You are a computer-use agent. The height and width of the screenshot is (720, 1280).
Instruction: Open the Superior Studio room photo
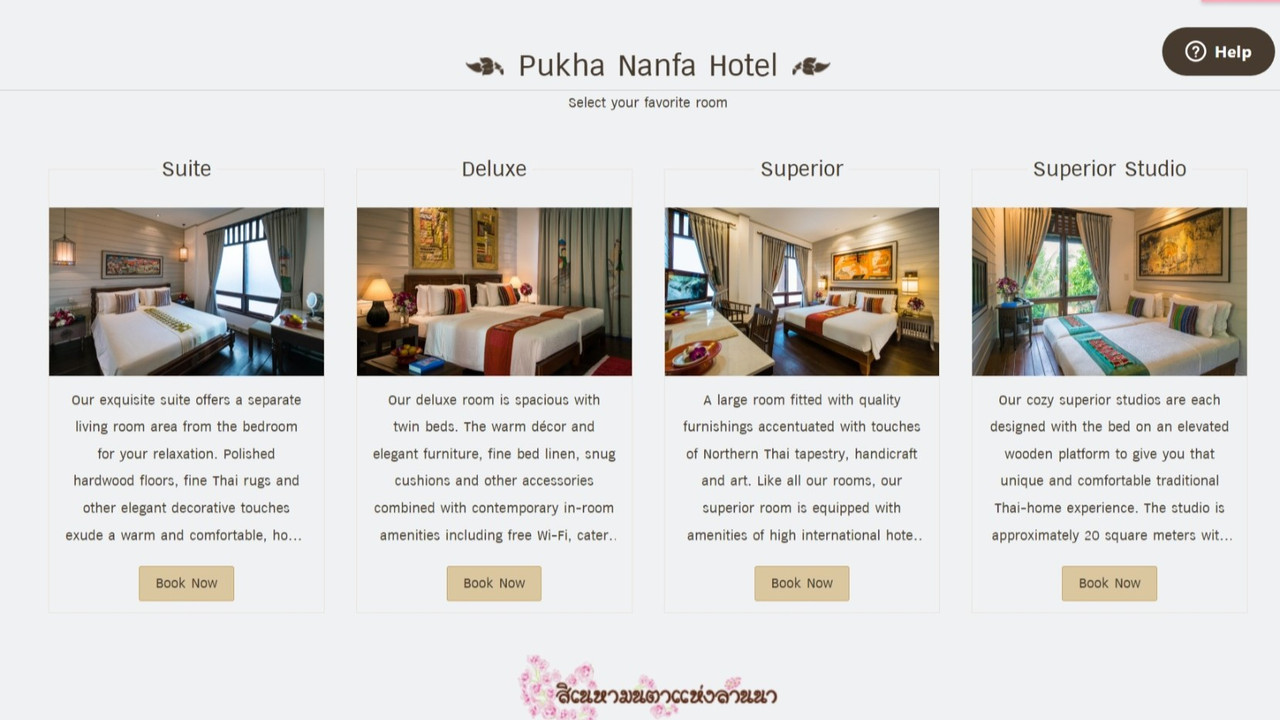1109,292
